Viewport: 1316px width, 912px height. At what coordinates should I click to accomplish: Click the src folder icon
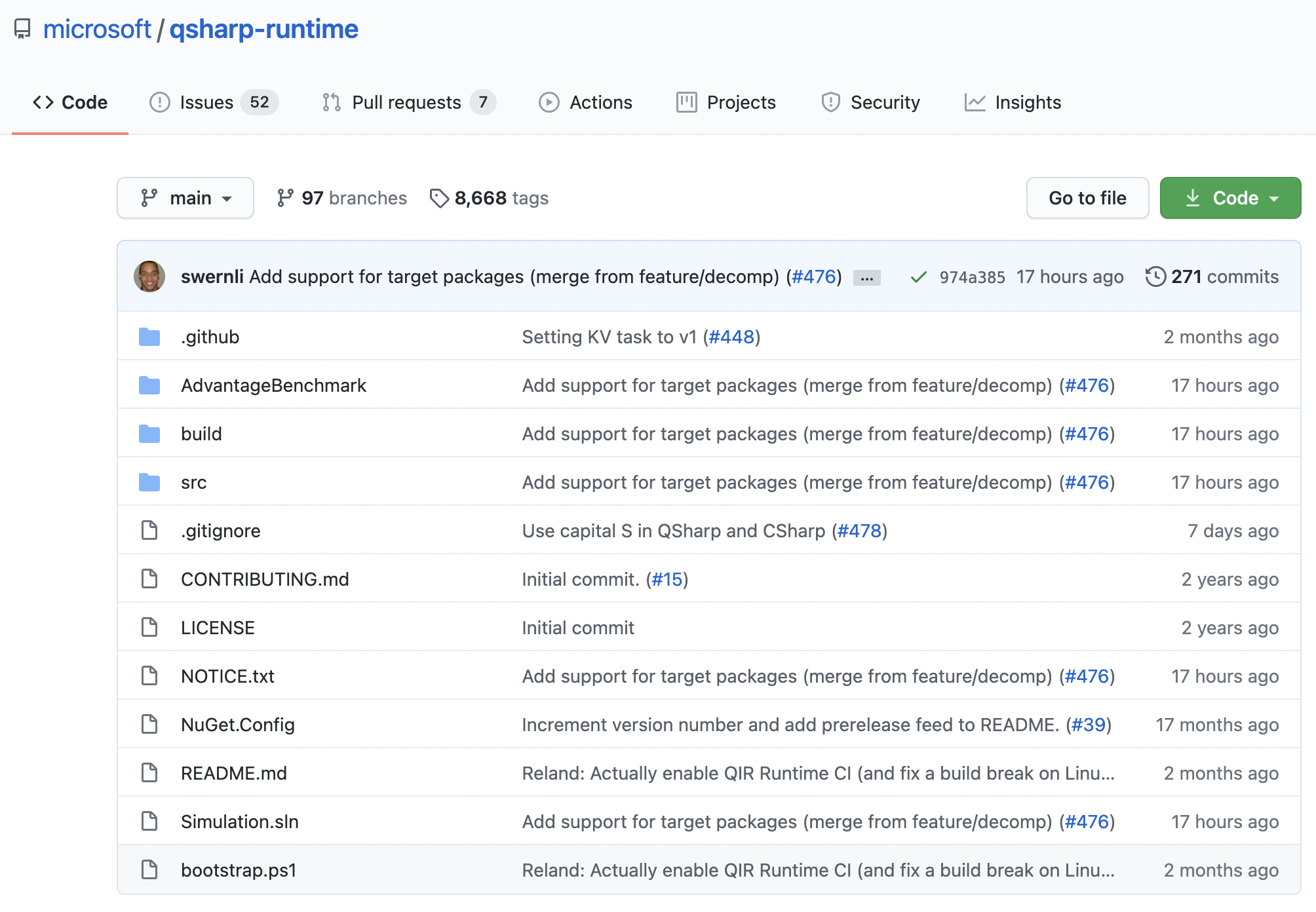tap(149, 482)
